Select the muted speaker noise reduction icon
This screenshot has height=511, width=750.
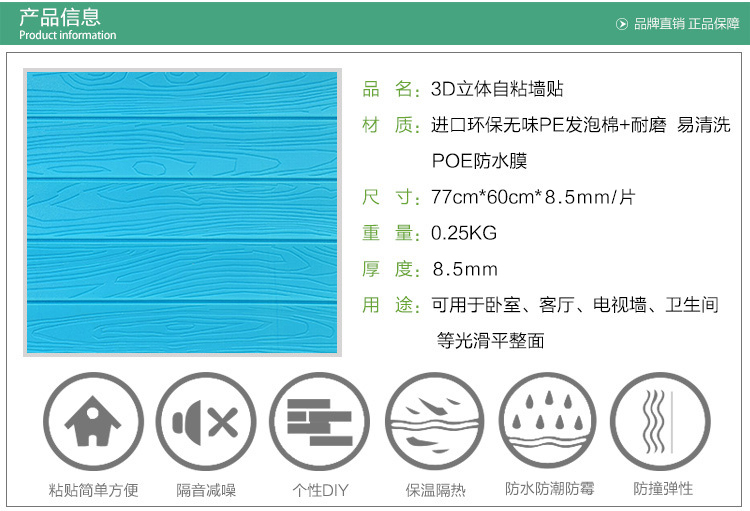tap(206, 423)
